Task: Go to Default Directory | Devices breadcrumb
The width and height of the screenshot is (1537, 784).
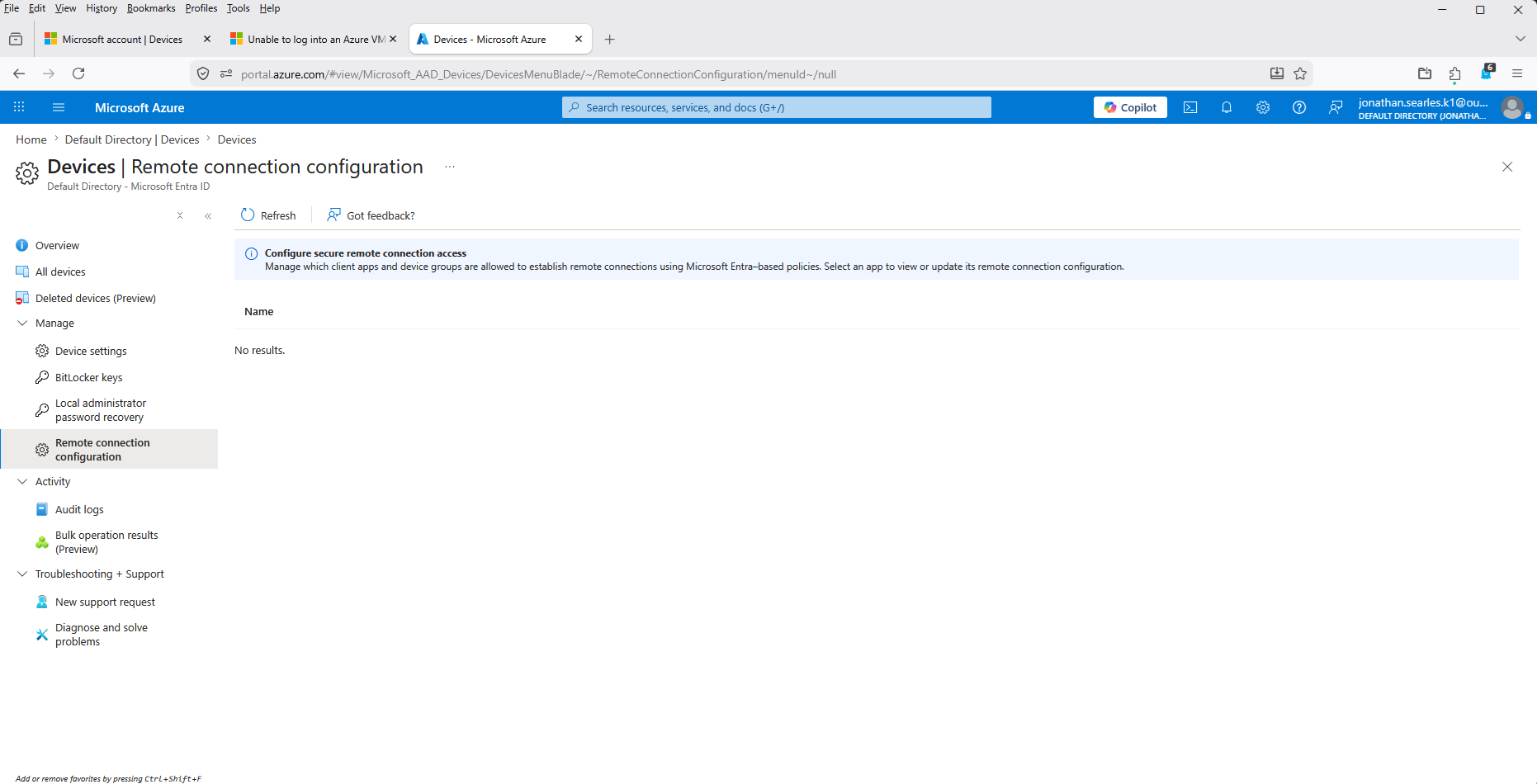Action: coord(132,139)
